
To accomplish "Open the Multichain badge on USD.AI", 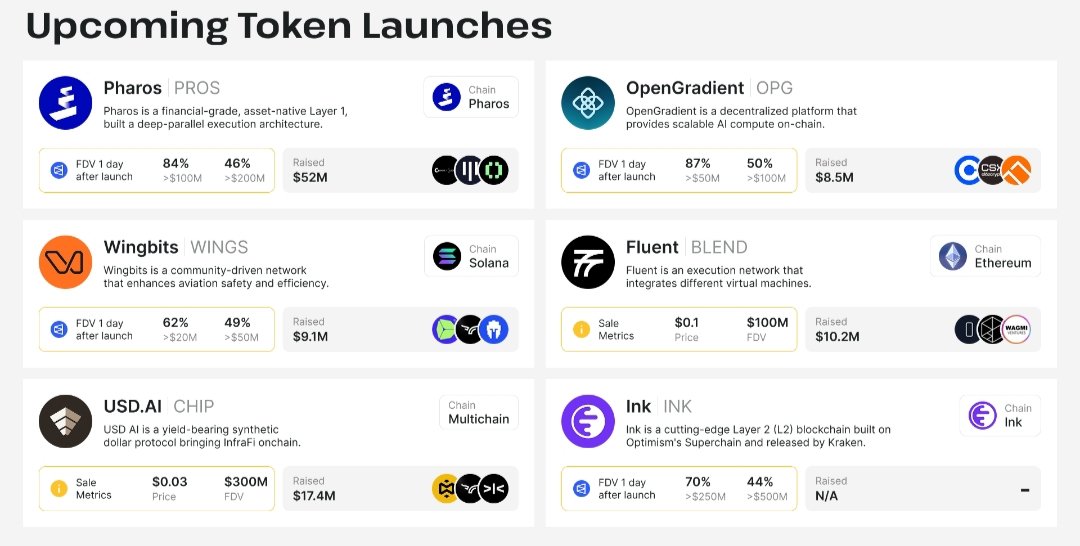I will pyautogui.click(x=478, y=413).
